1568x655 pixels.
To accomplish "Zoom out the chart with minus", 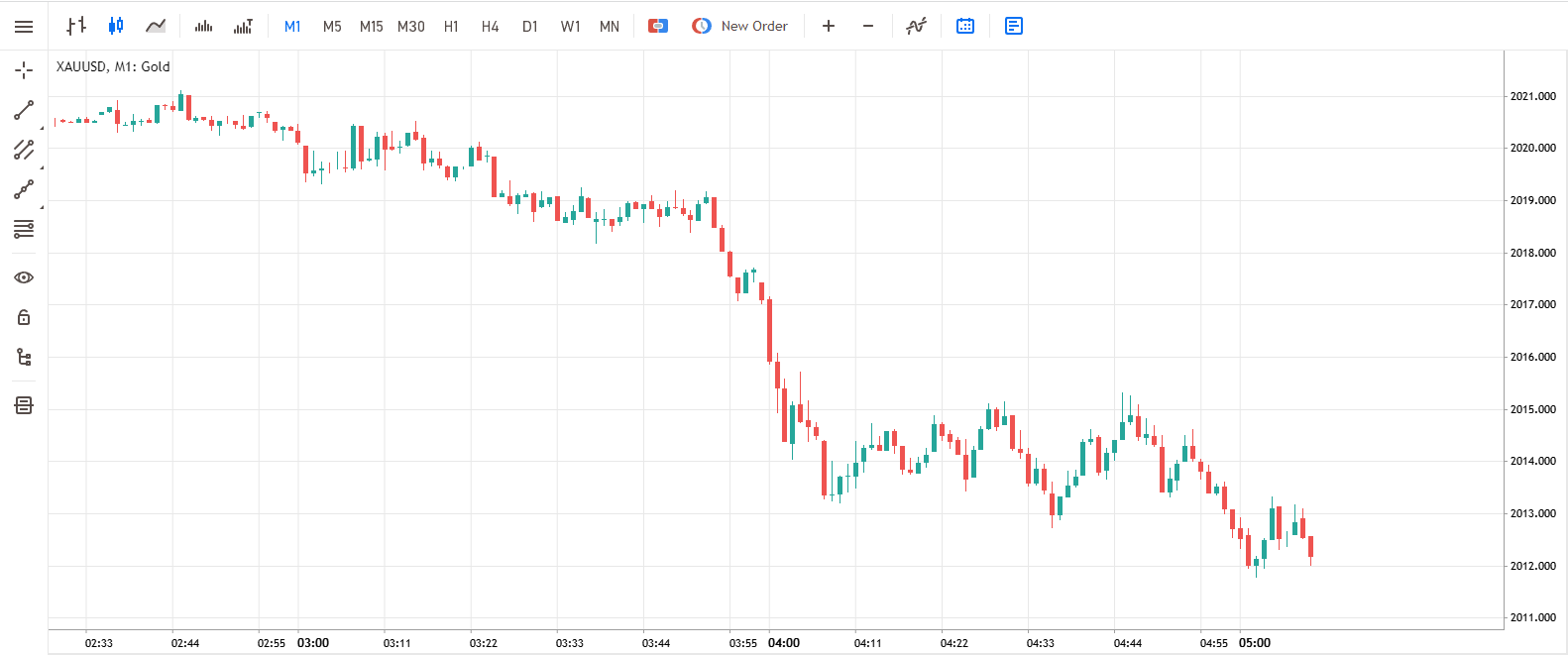I will click(x=868, y=26).
